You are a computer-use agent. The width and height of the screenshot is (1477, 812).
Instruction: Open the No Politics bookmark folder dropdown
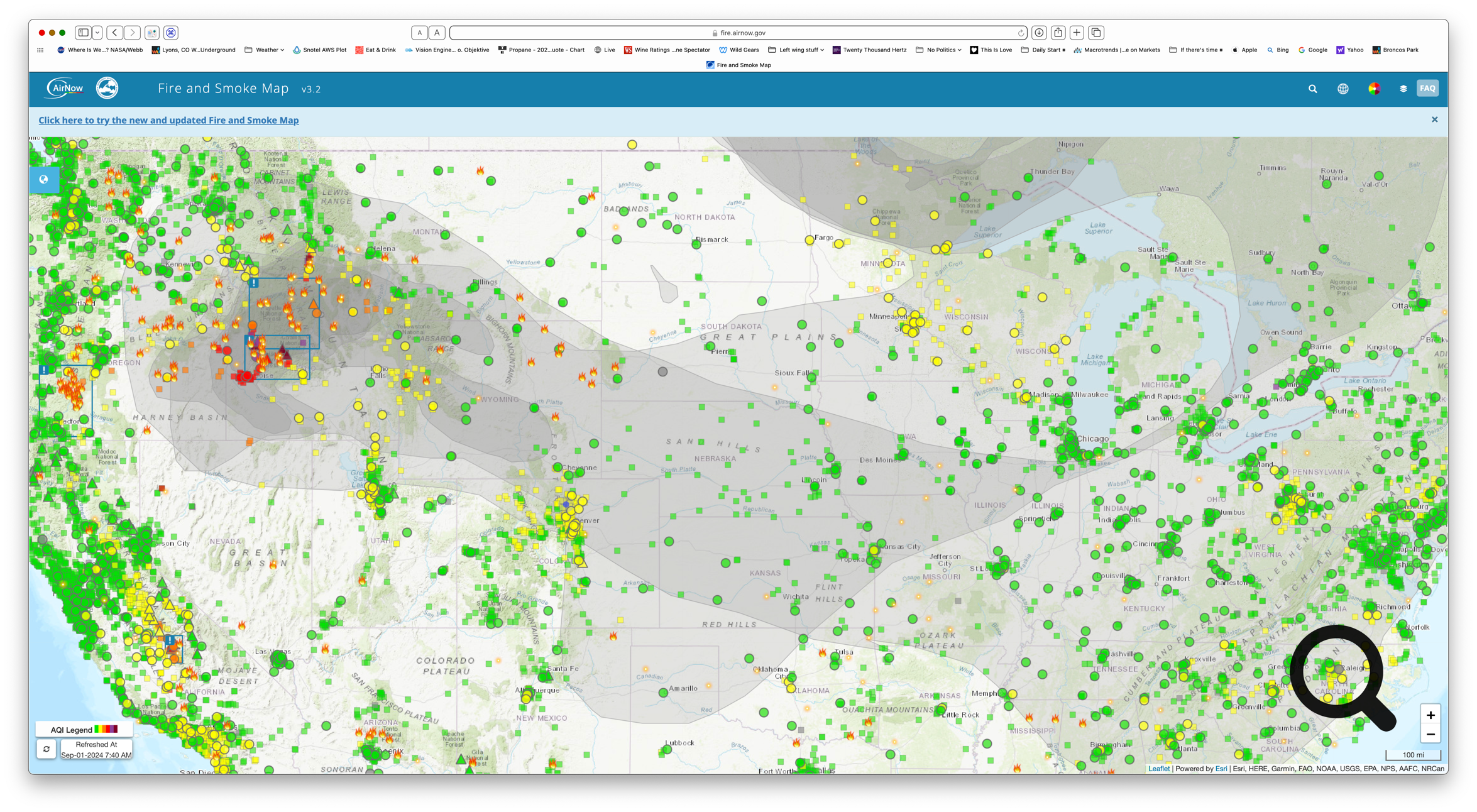point(943,50)
